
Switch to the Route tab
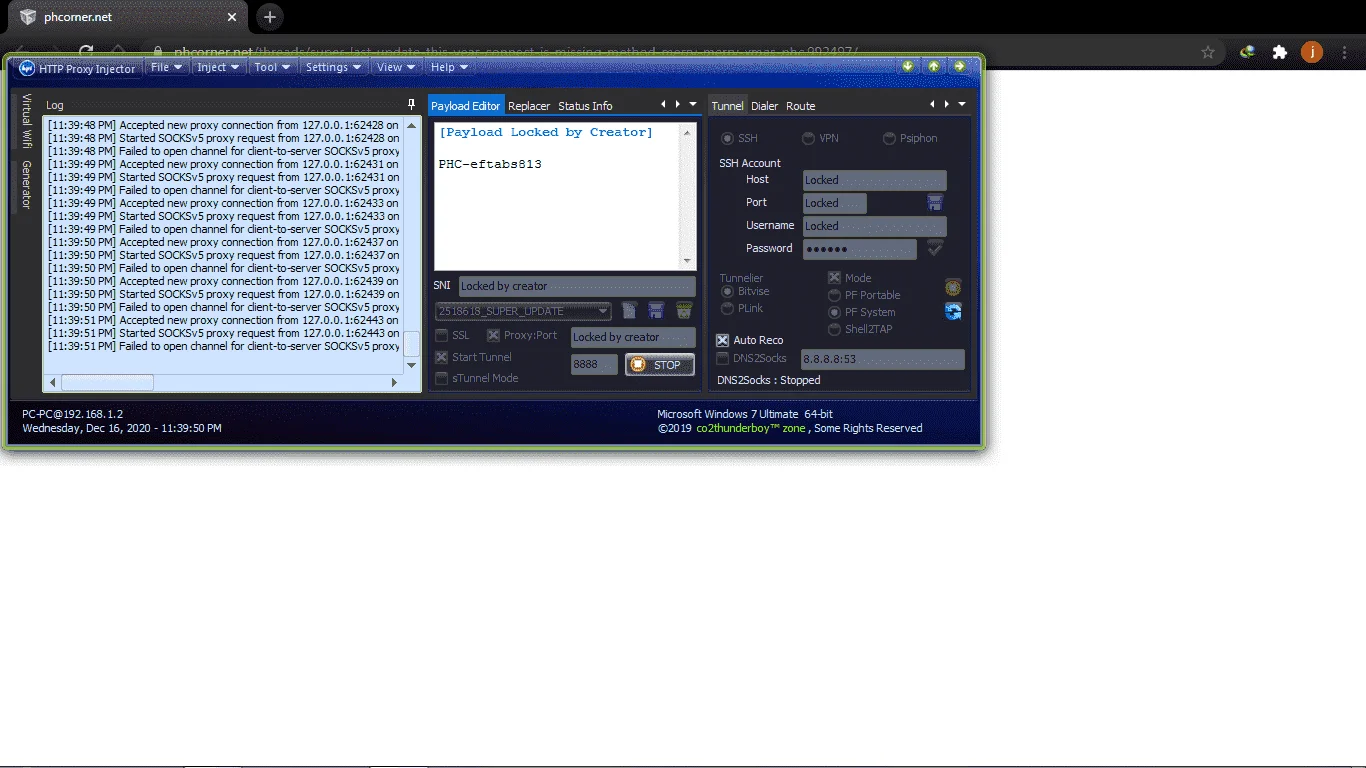point(800,106)
